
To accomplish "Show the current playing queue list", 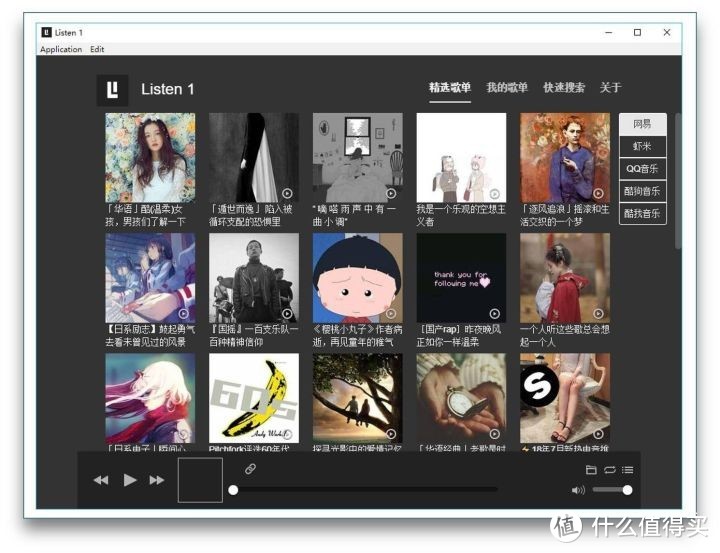I will click(x=628, y=469).
